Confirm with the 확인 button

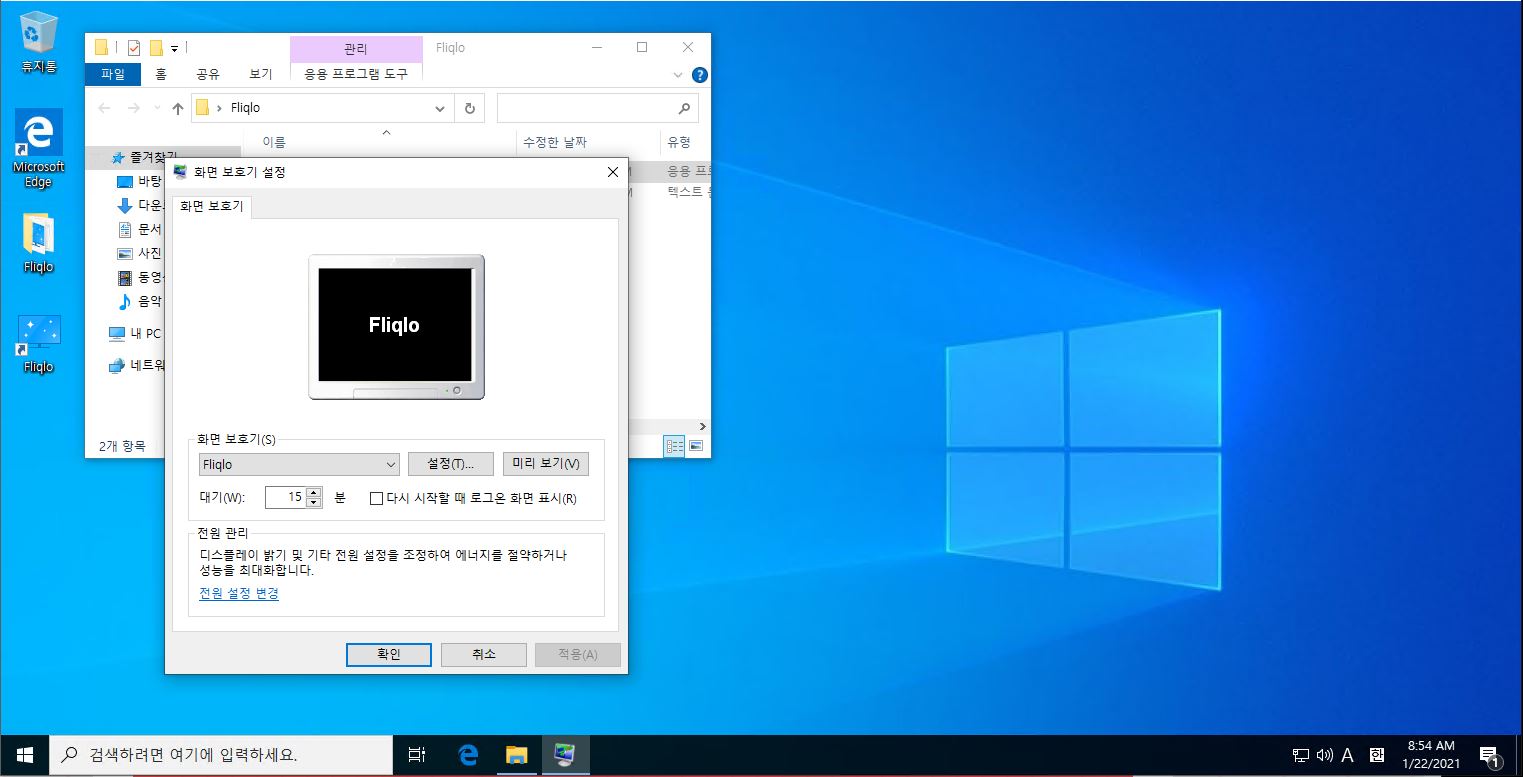pos(389,654)
